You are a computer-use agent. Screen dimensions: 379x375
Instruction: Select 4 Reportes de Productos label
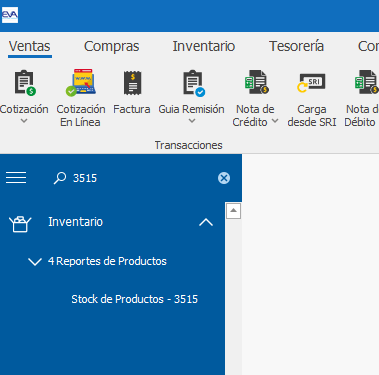tap(107, 261)
